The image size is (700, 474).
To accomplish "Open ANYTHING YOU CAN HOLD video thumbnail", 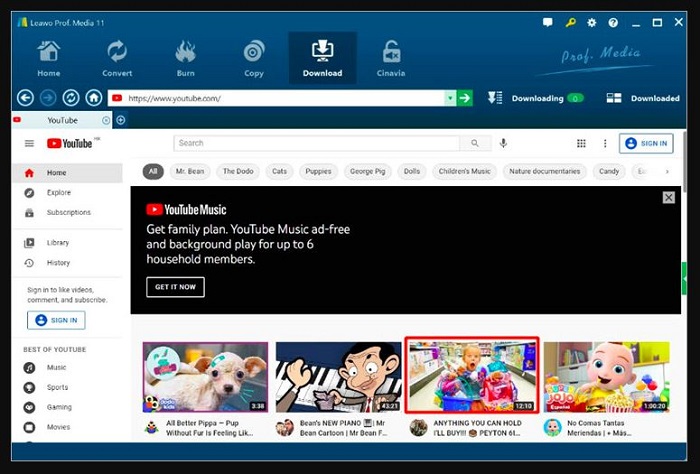I will tap(472, 375).
